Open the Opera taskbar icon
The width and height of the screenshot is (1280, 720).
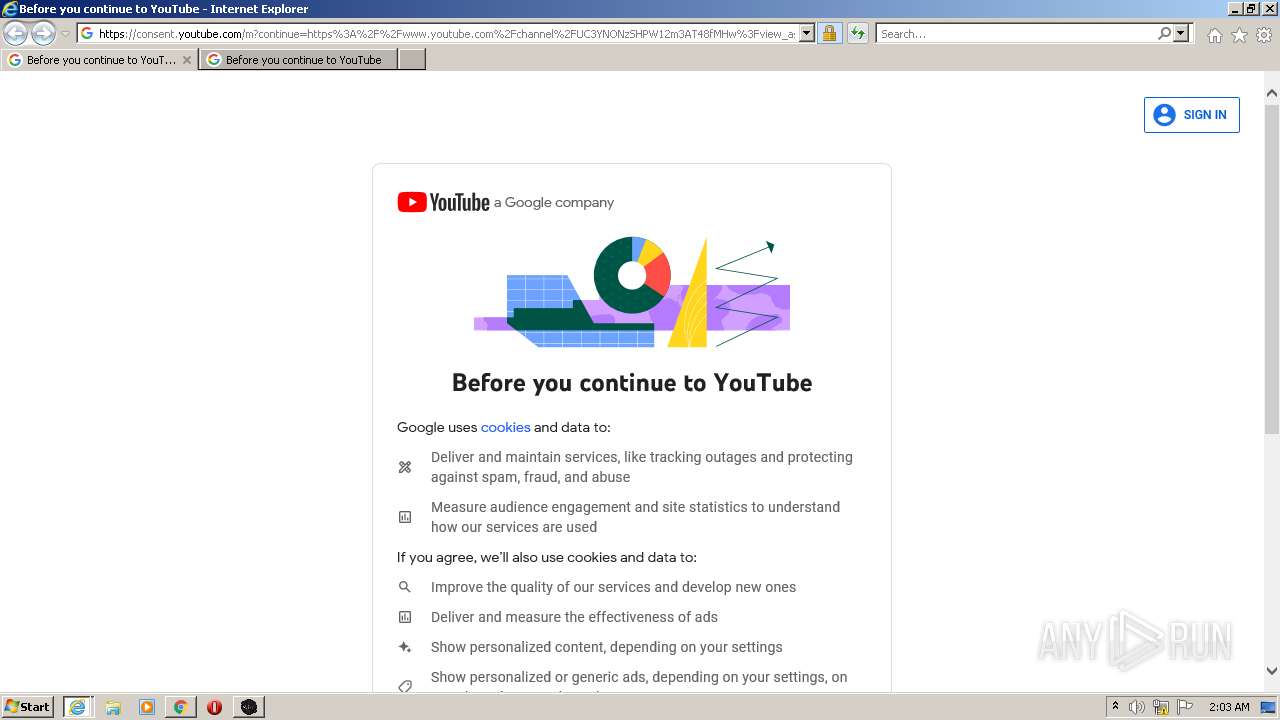pos(214,707)
